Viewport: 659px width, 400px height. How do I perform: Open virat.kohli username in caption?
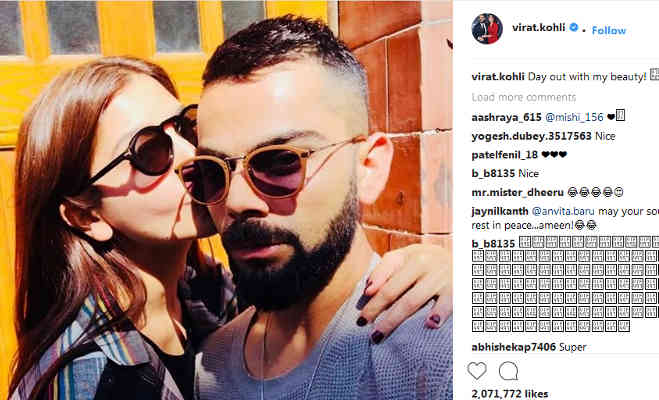498,76
